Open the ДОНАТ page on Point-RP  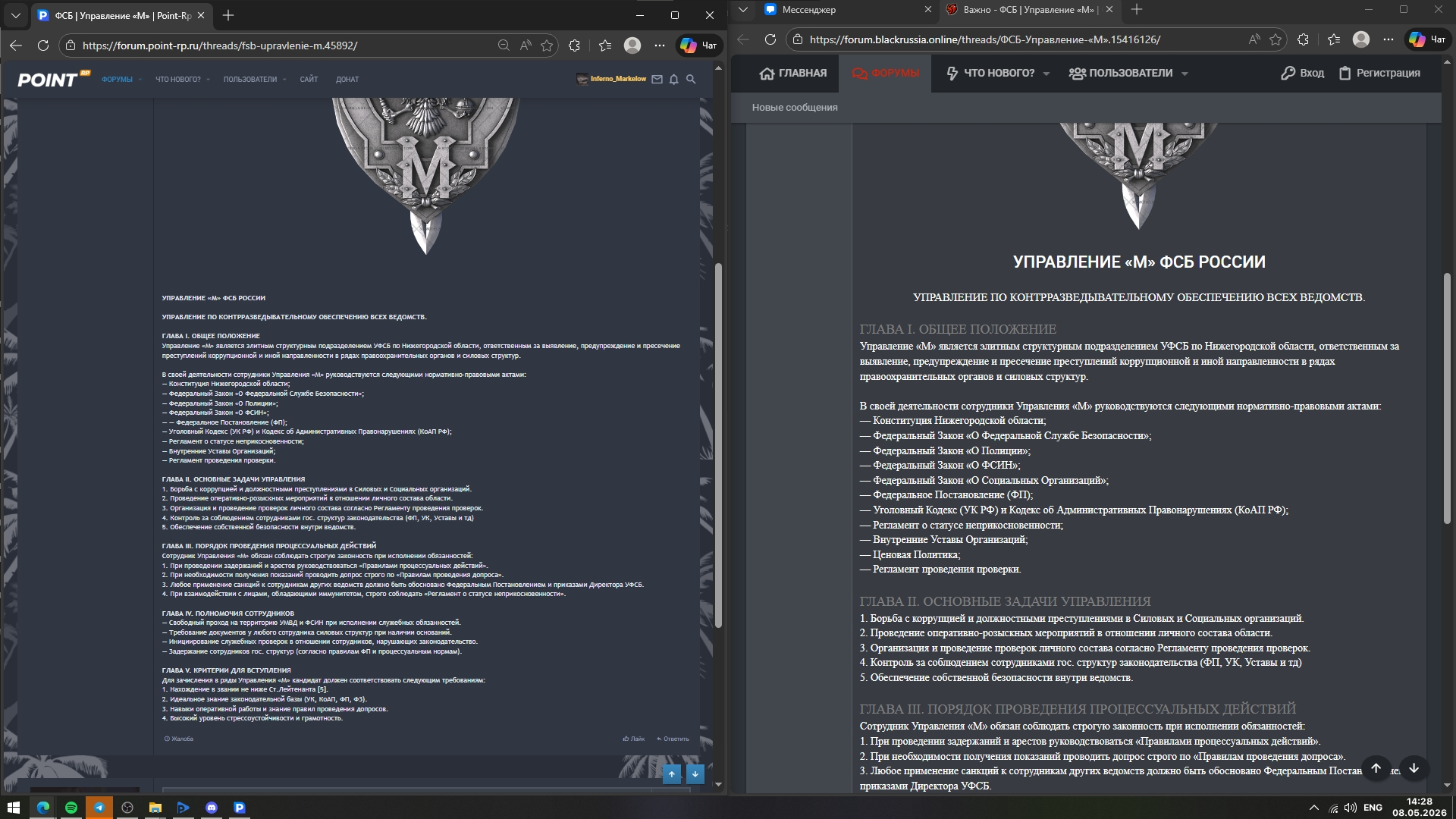[x=347, y=80]
